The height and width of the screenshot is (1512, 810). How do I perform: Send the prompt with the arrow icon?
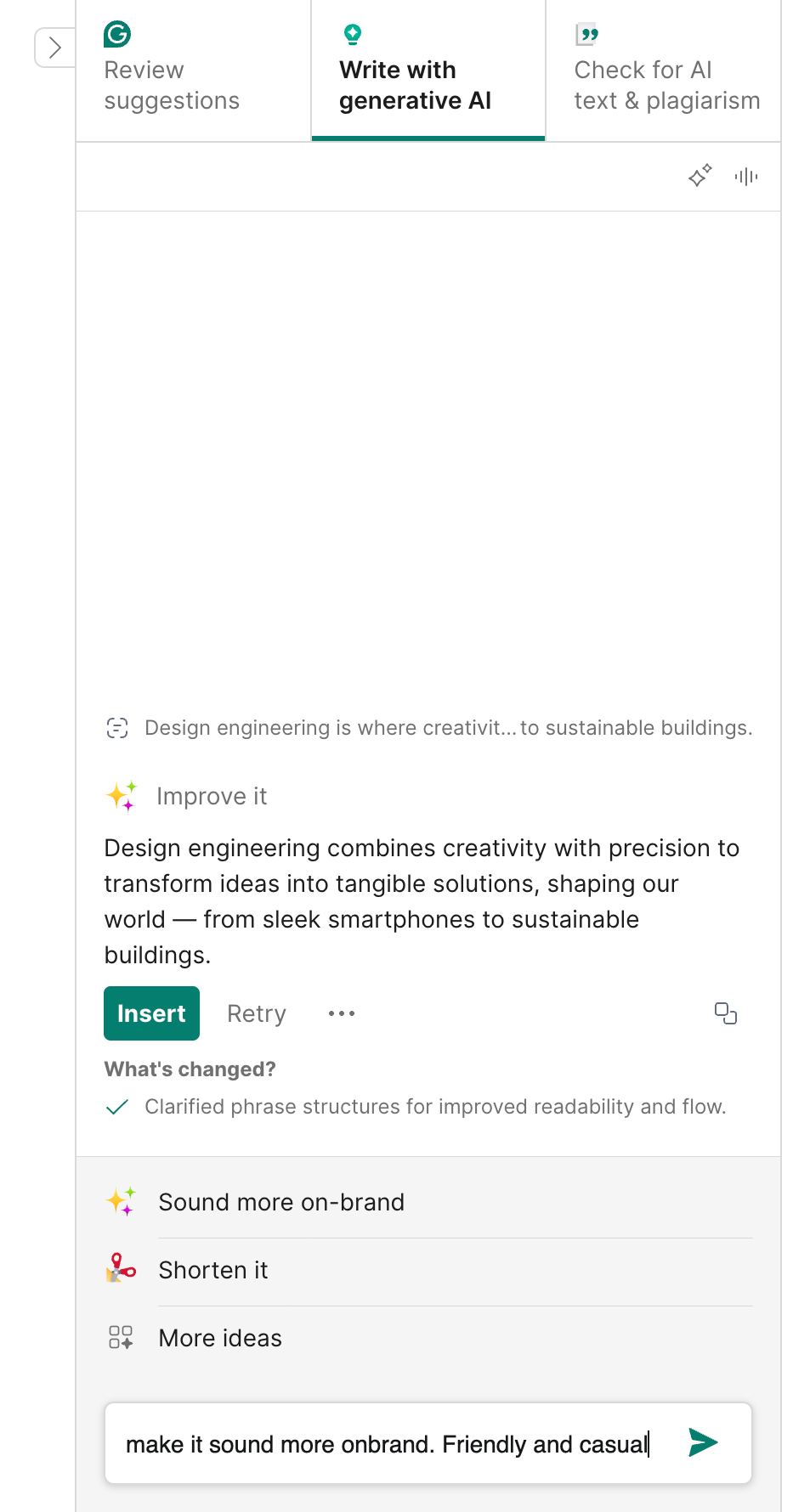(702, 1442)
